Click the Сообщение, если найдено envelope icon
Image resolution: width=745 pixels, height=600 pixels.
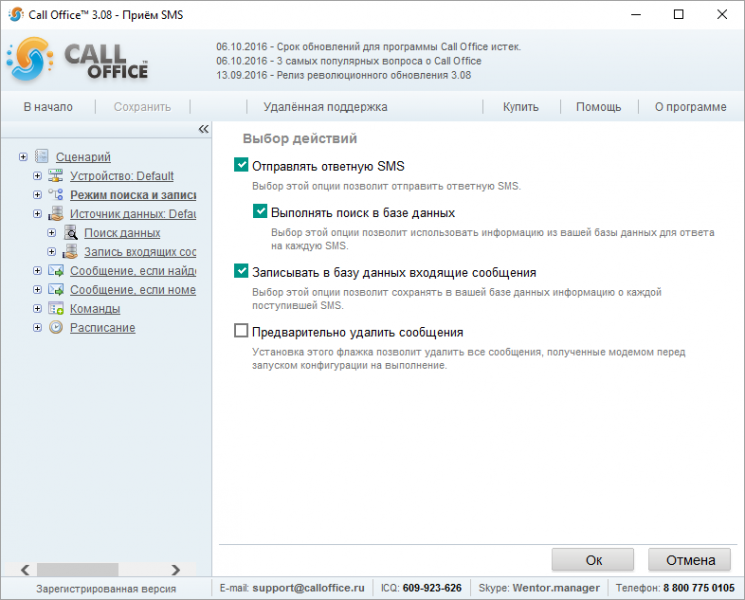tap(56, 270)
